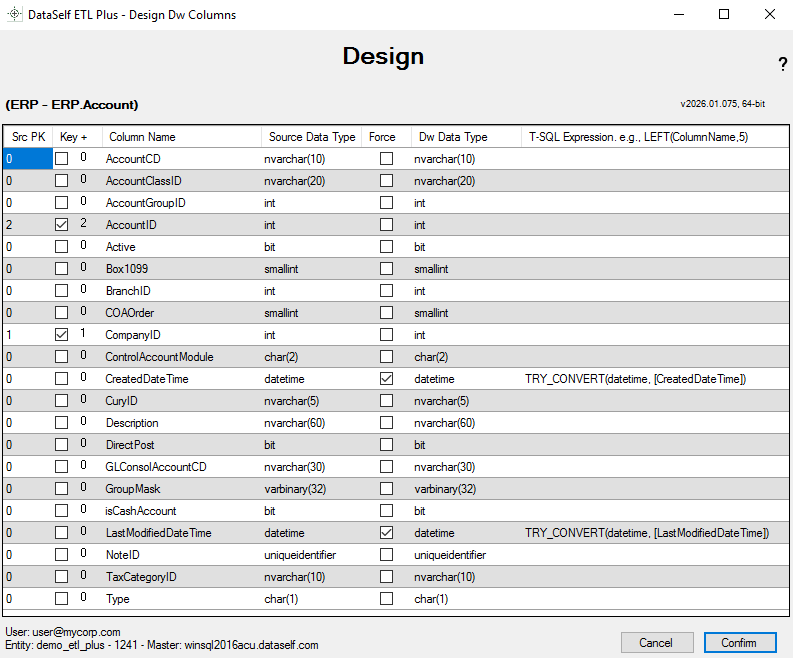Enable Force checkbox for AccountCD row
Screen dimensions: 793x658
coord(386,159)
